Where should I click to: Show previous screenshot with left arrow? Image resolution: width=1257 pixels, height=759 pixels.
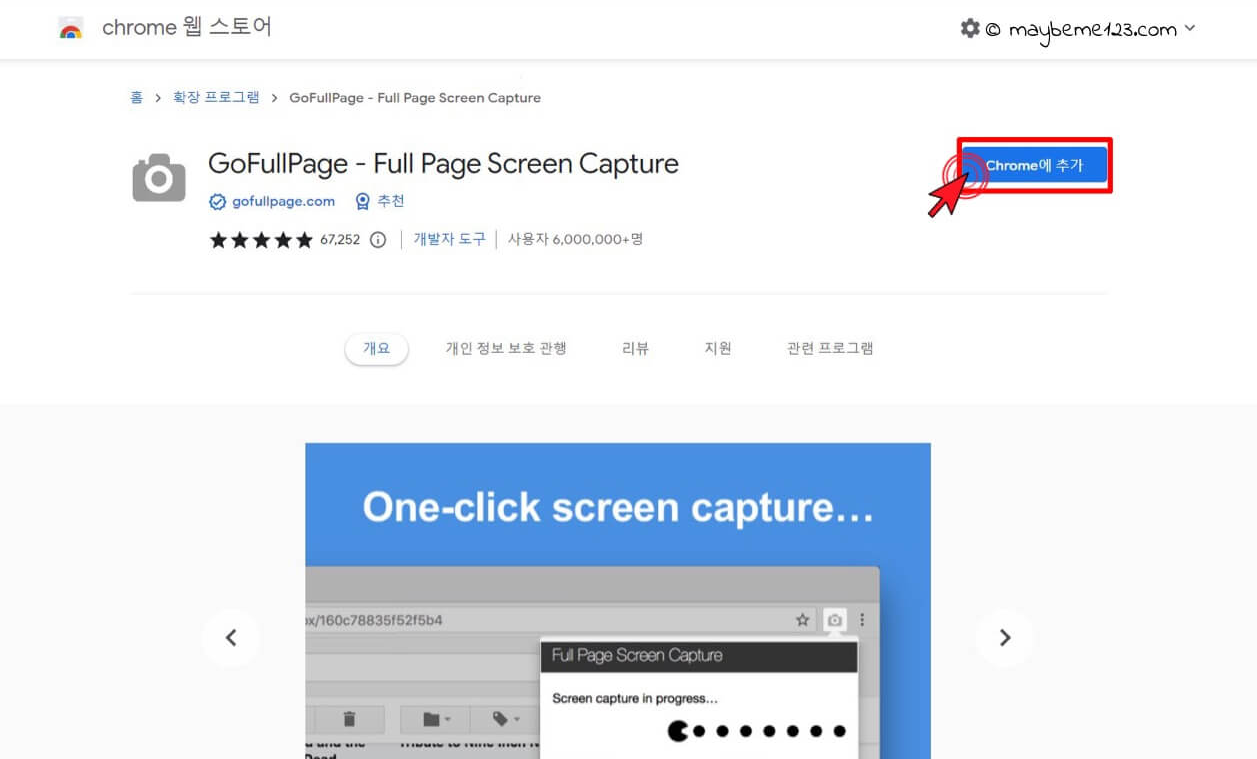point(231,638)
